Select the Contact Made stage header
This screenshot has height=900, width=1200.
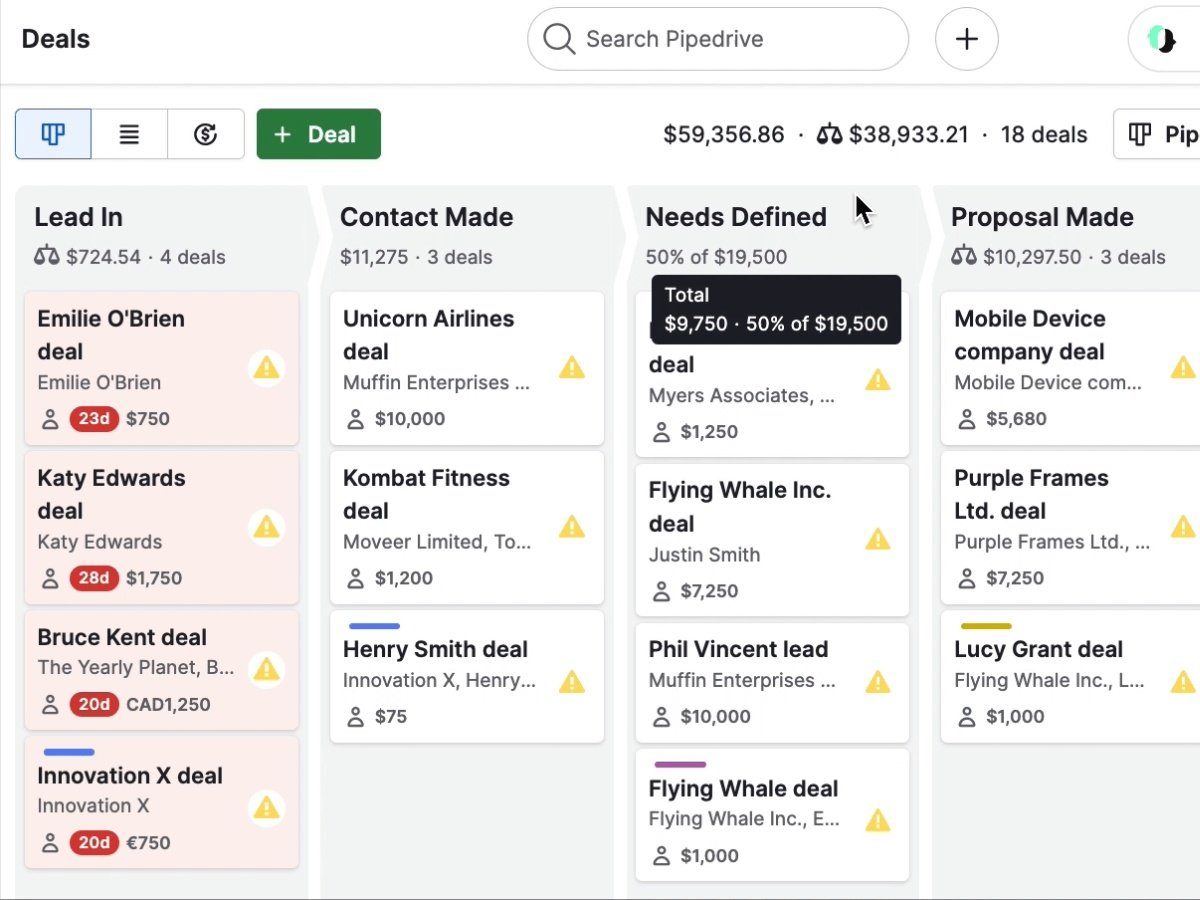click(x=426, y=217)
